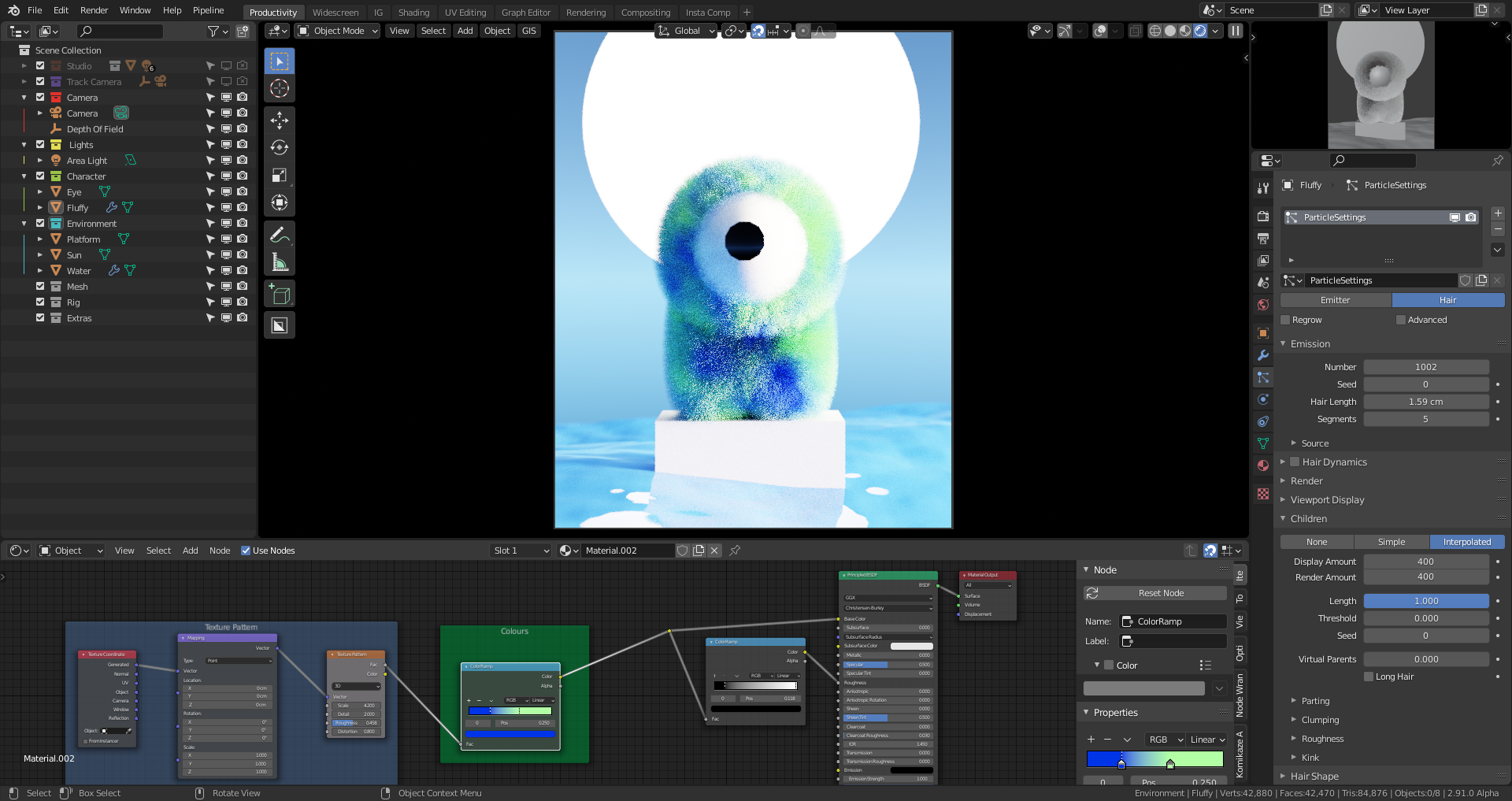Select the Simple children type button
Image resolution: width=1512 pixels, height=801 pixels.
point(1391,542)
